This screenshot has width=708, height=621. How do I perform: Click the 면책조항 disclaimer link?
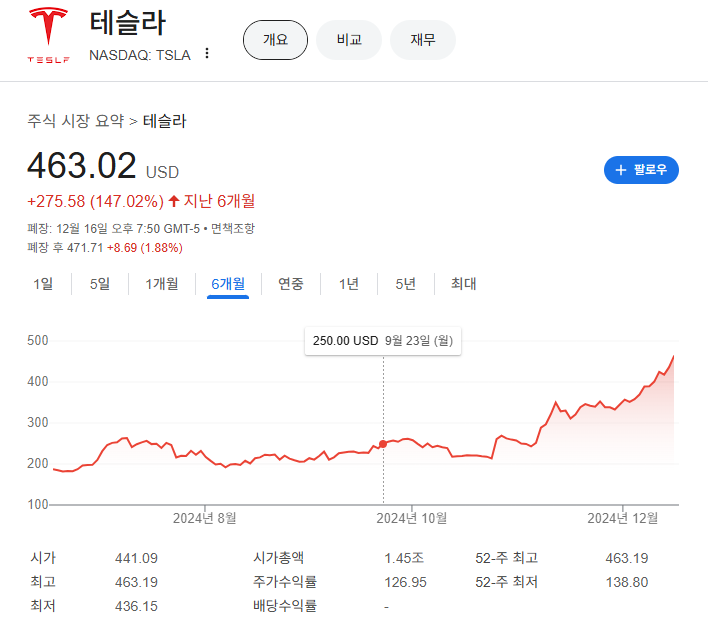(x=233, y=229)
